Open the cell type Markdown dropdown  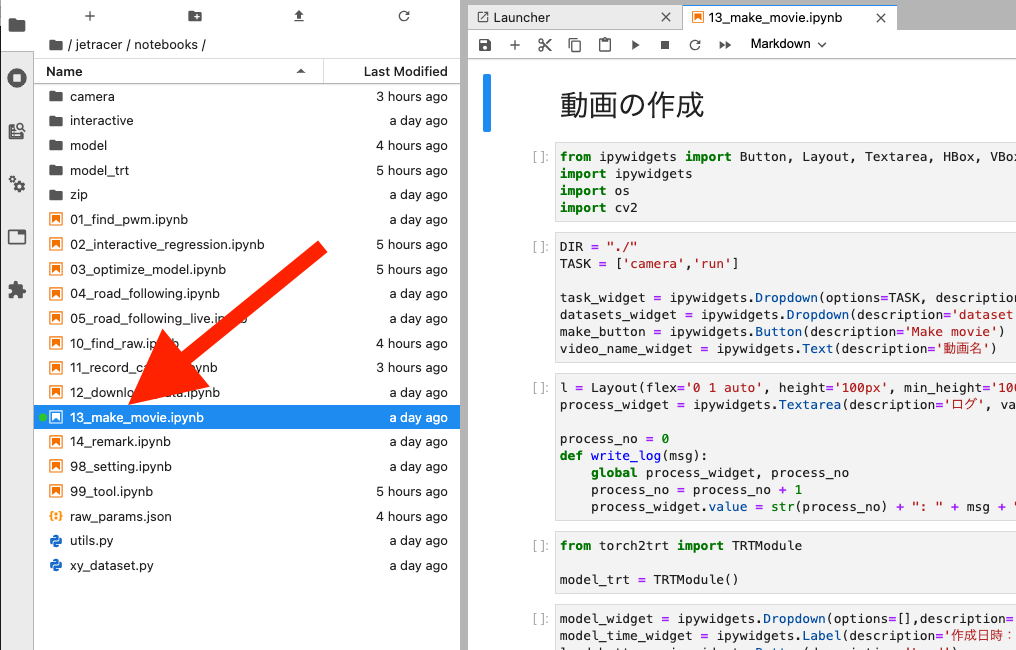pyautogui.click(x=788, y=44)
